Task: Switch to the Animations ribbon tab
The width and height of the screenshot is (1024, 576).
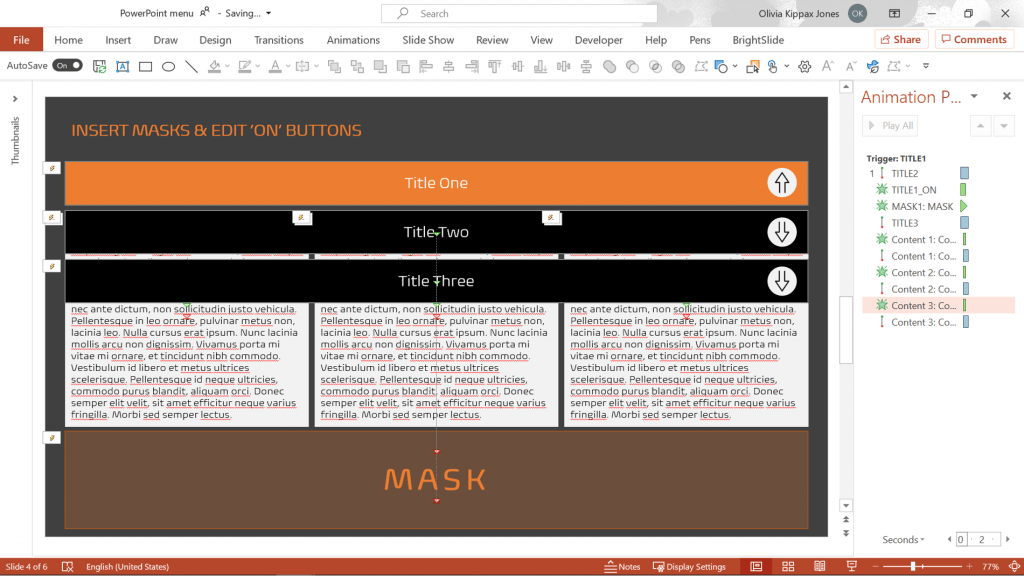Action: [x=353, y=40]
